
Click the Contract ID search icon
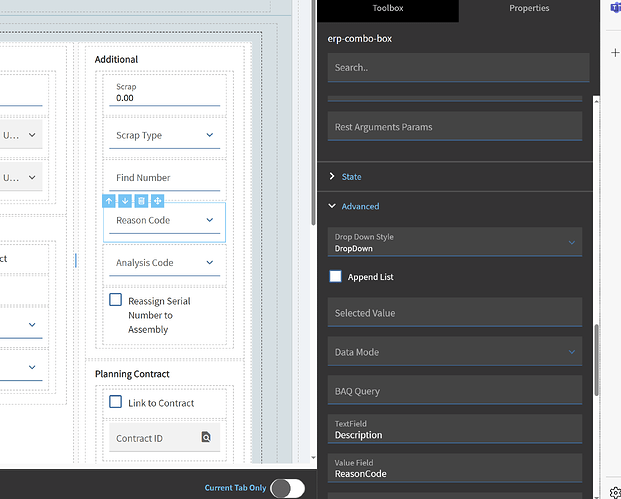[206, 437]
